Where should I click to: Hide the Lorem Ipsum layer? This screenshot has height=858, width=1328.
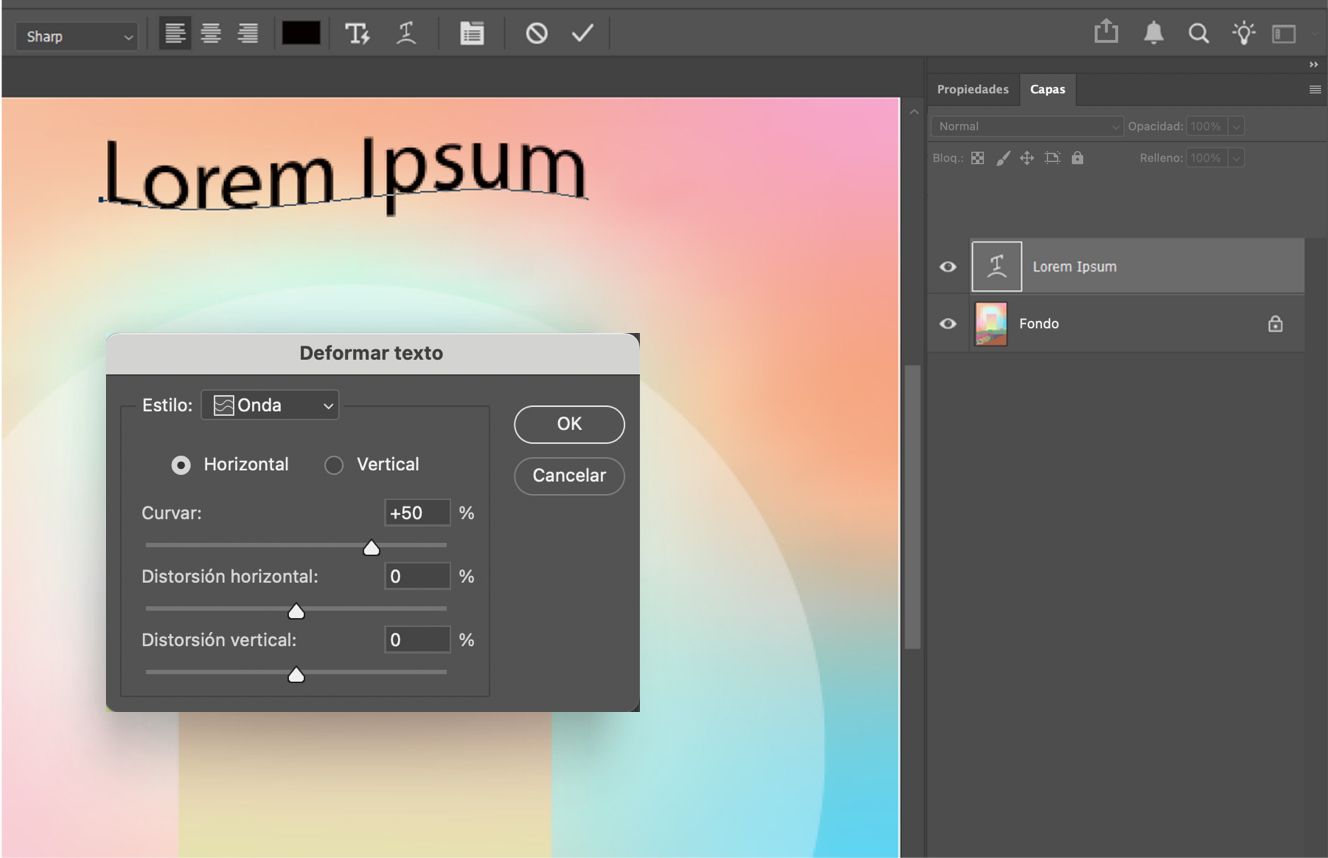[x=947, y=266]
